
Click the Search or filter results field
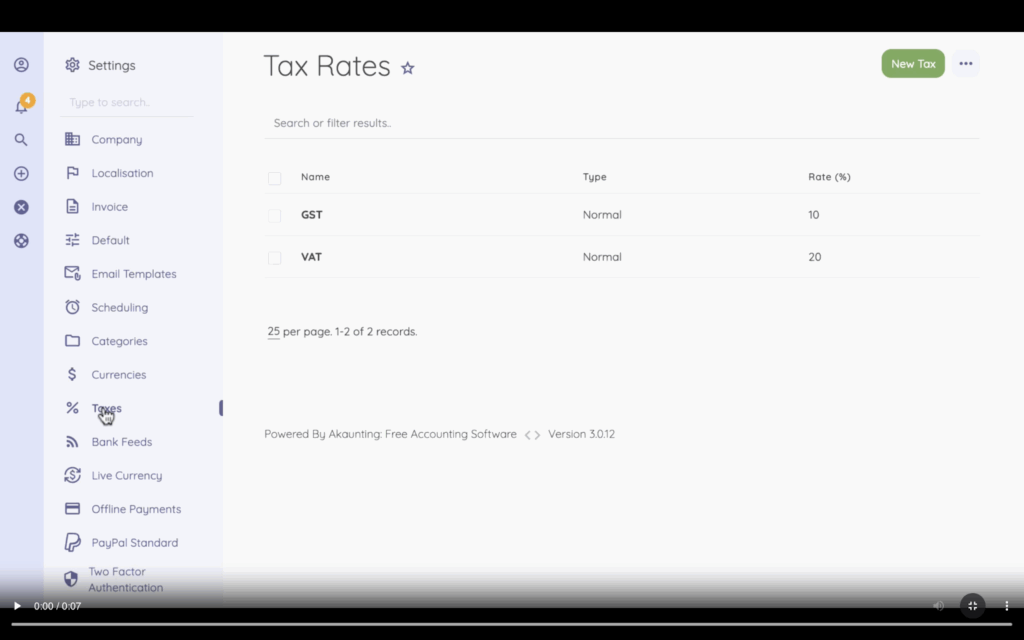[x=620, y=123]
